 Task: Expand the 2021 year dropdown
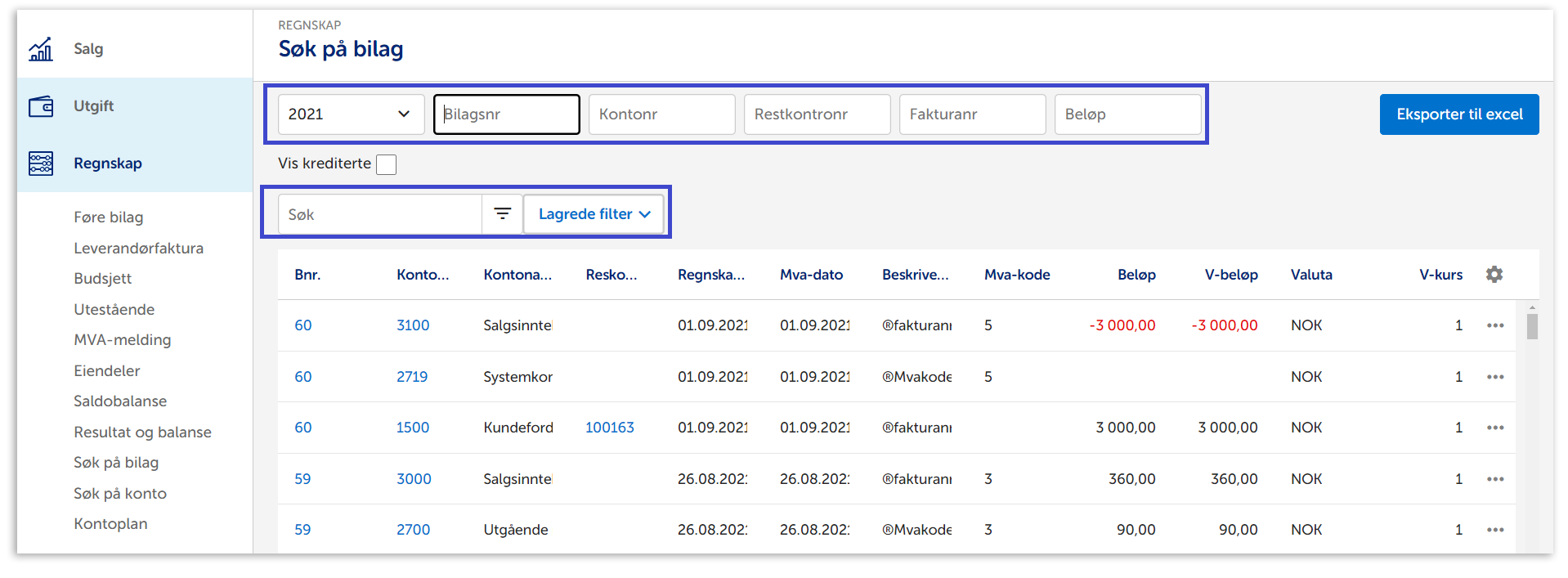point(351,114)
